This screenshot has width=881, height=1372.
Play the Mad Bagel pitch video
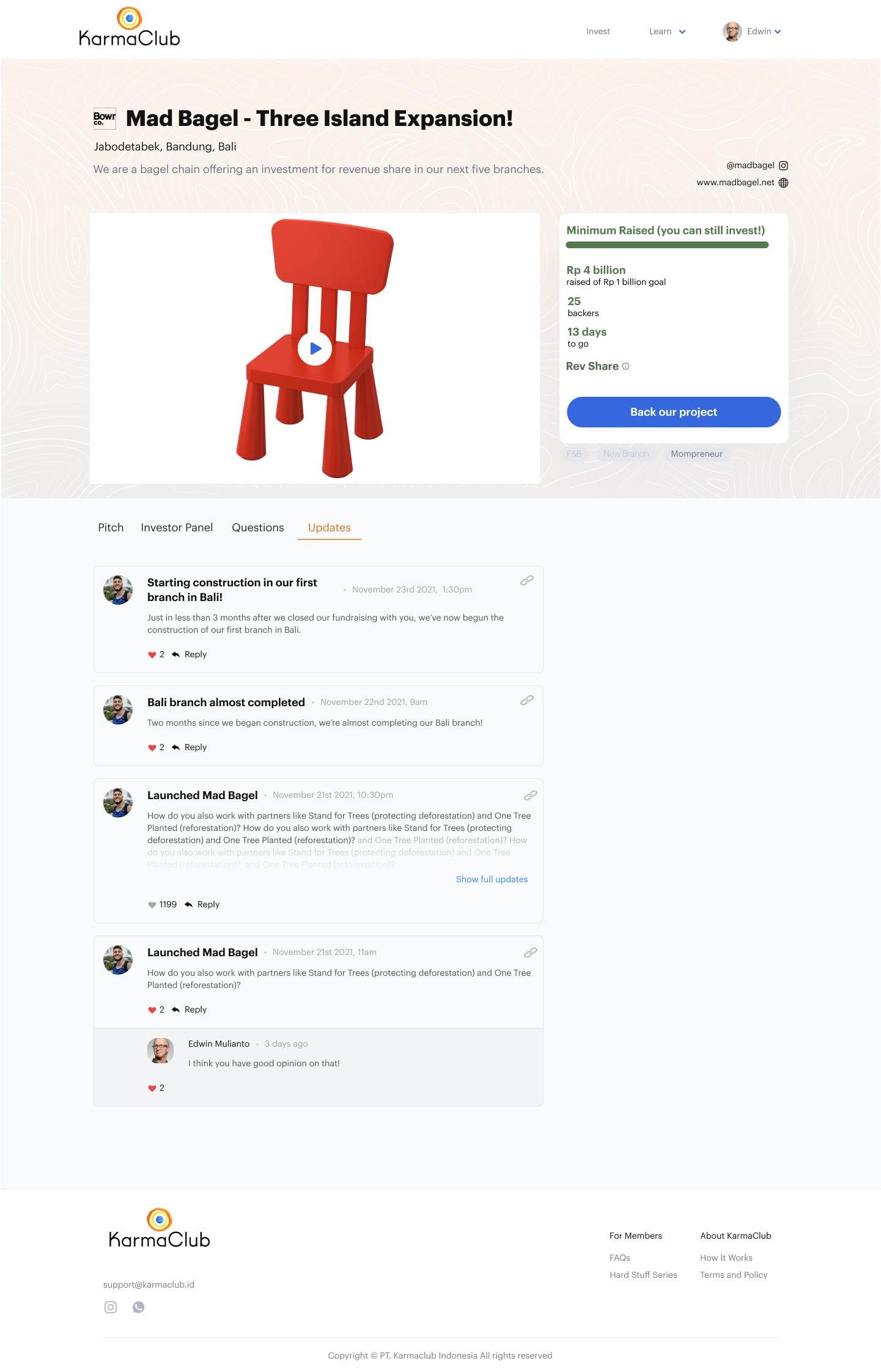click(314, 349)
